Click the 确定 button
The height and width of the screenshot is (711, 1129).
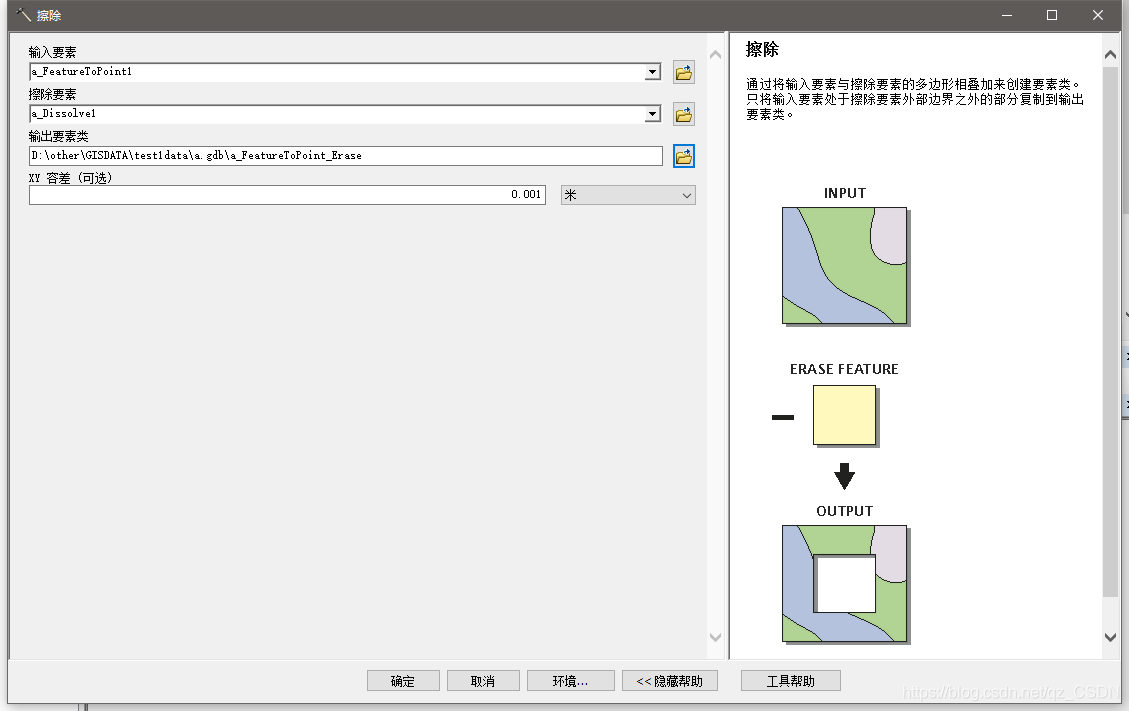[402, 680]
